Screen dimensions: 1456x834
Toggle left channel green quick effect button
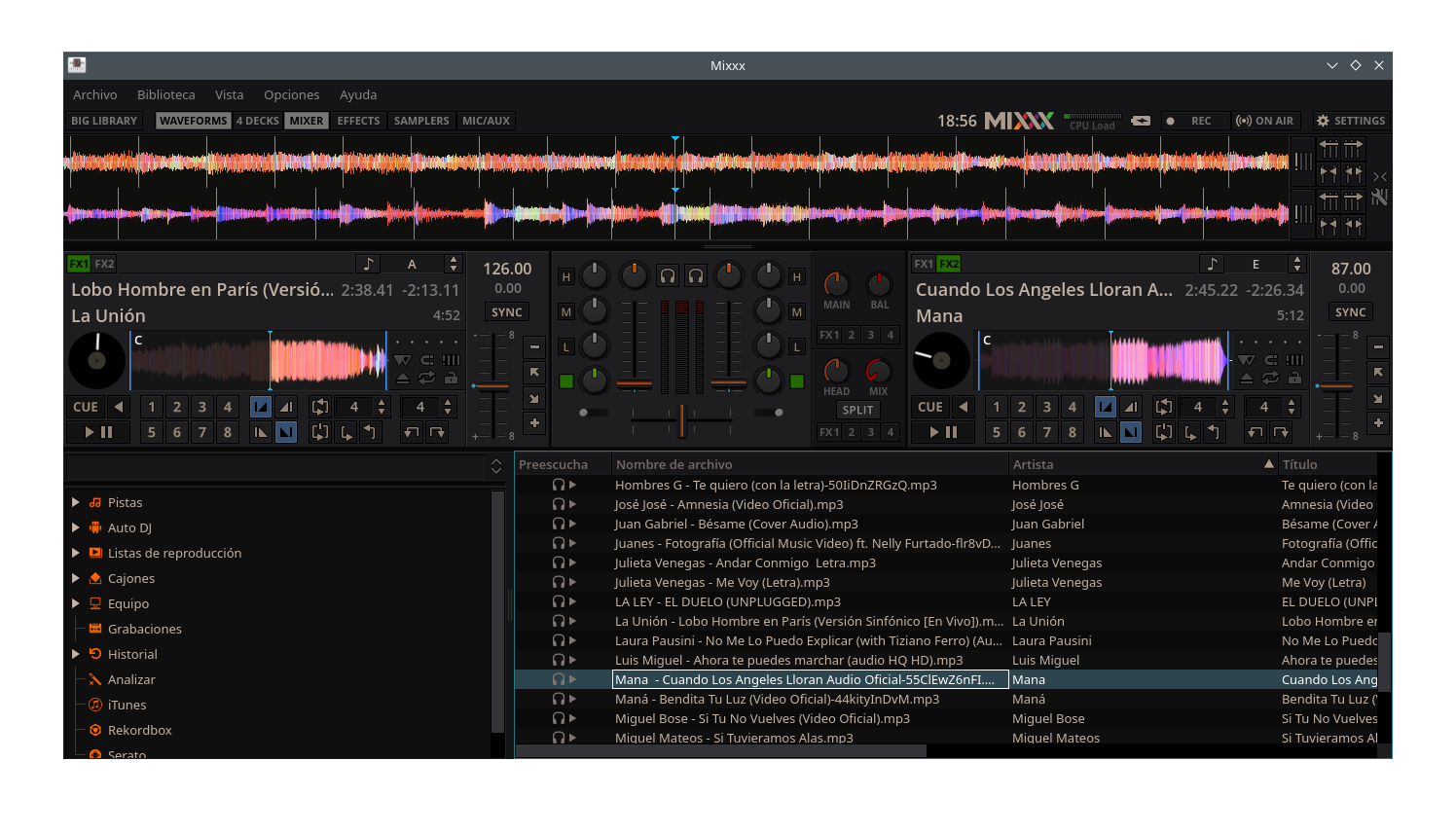pyautogui.click(x=565, y=381)
